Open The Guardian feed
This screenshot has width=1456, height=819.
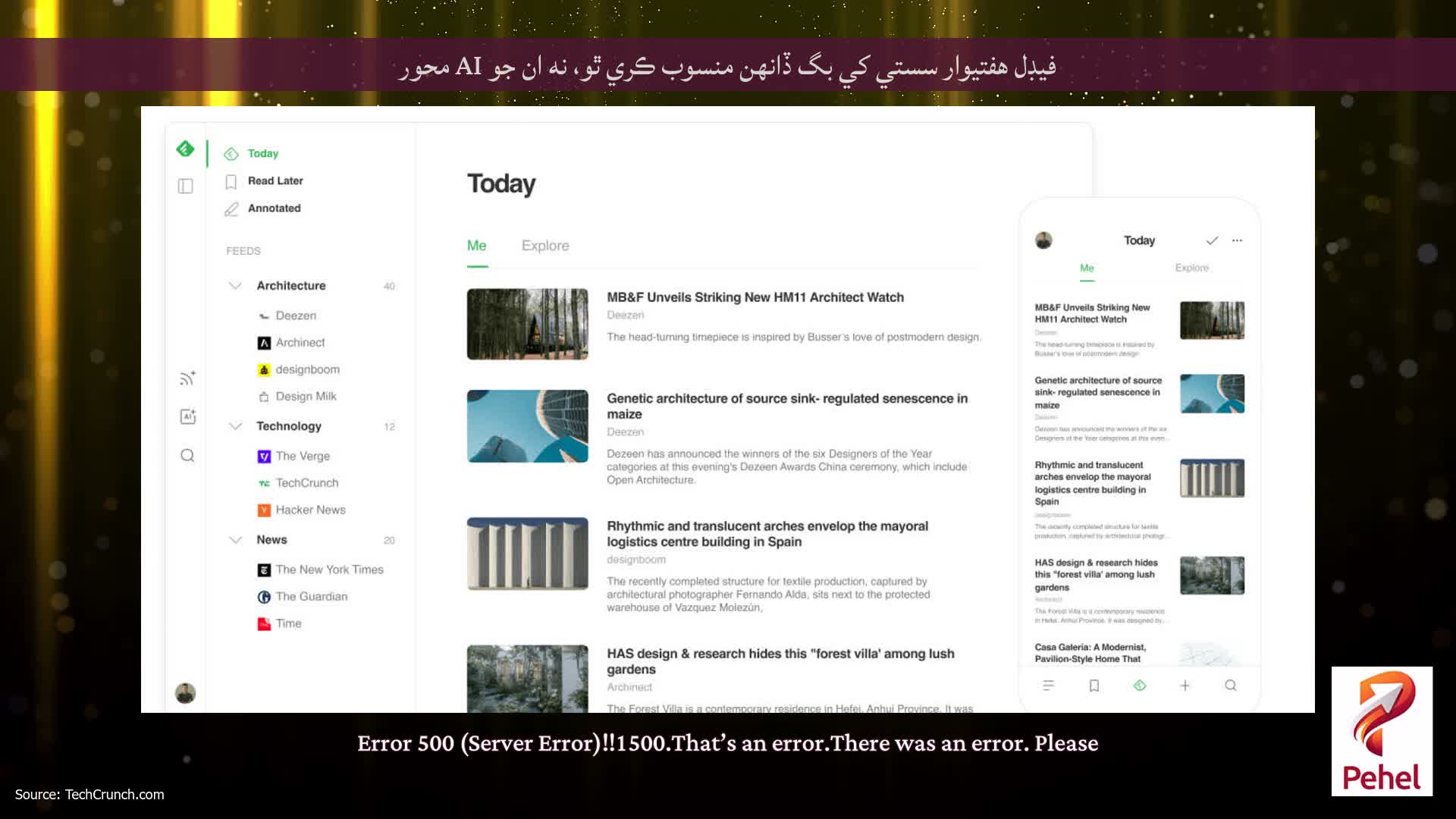[x=312, y=596]
